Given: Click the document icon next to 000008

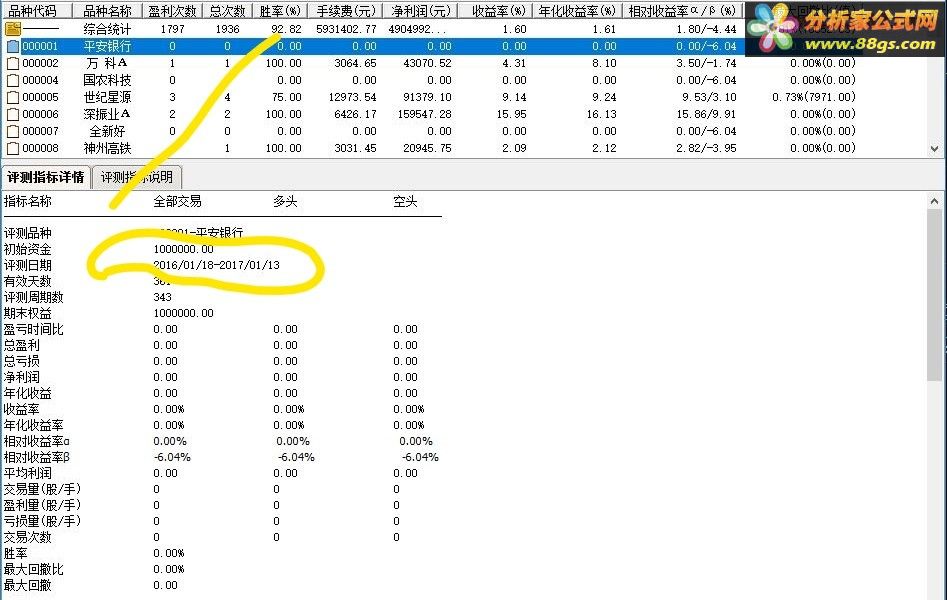Looking at the screenshot, I should pyautogui.click(x=13, y=148).
